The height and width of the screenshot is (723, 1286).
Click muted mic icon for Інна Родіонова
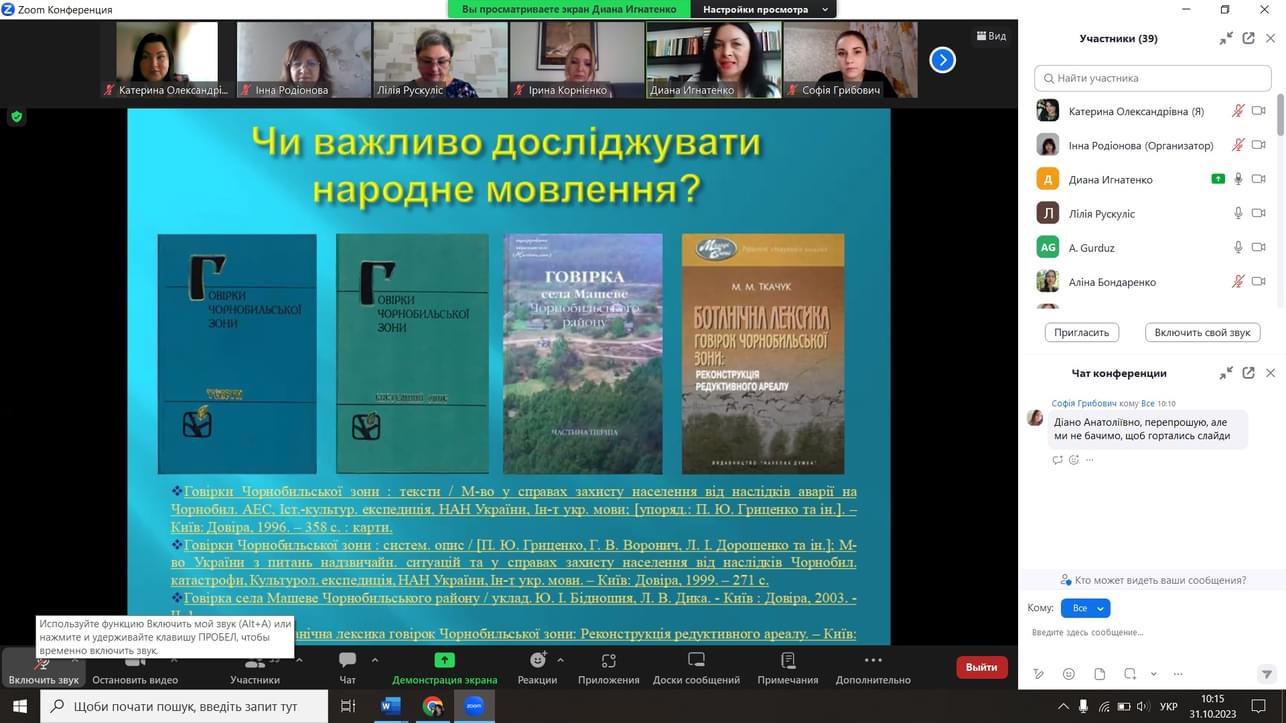point(1238,145)
